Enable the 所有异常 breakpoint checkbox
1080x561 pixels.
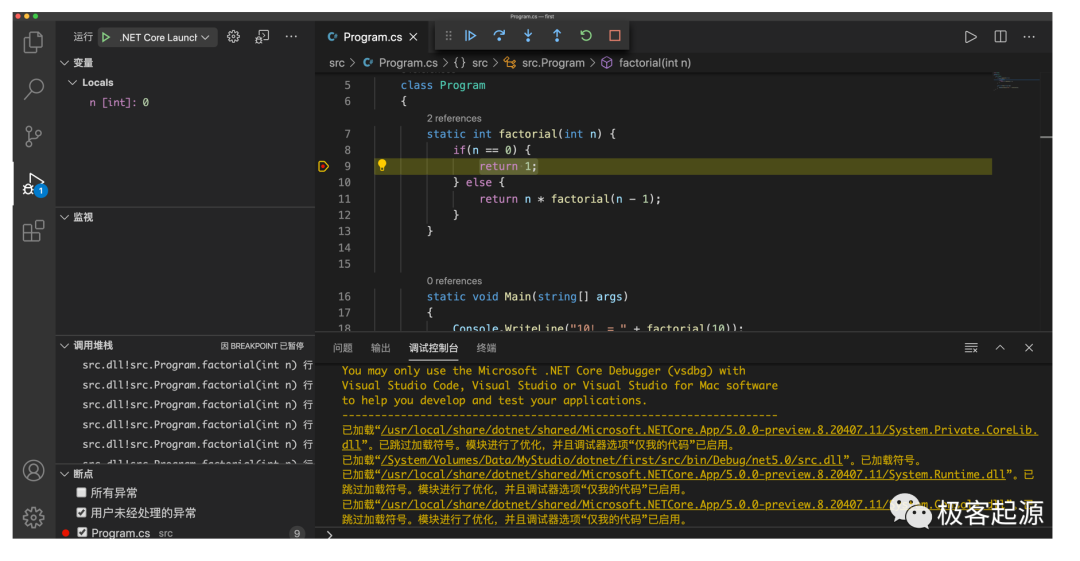point(82,493)
